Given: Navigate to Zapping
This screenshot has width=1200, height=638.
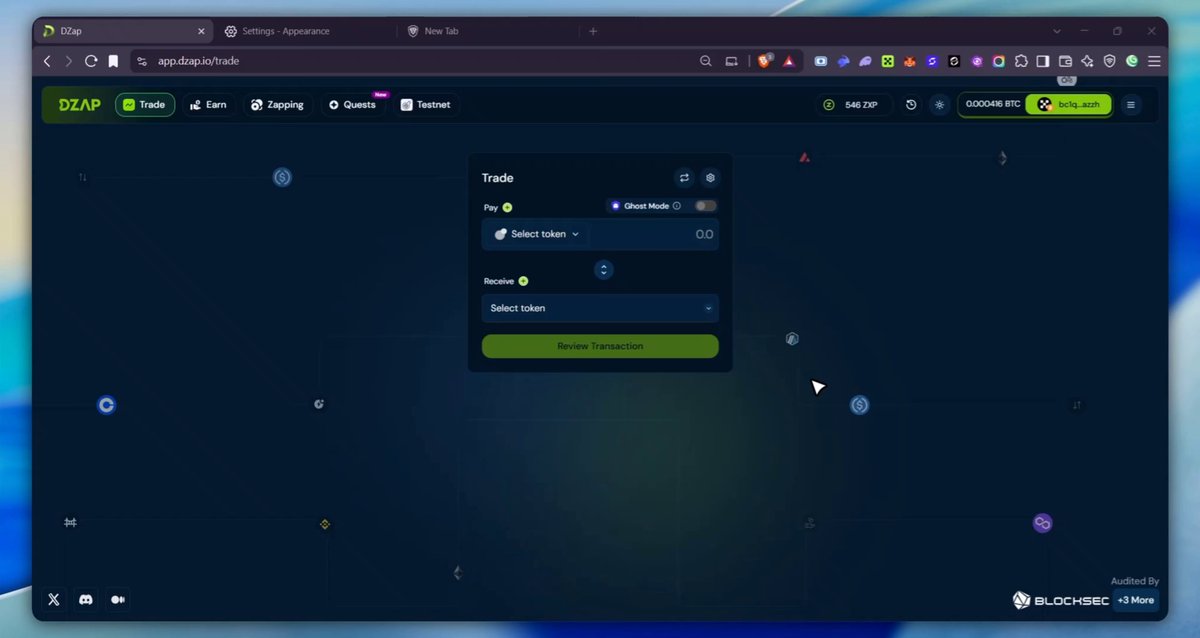Looking at the screenshot, I should pos(278,105).
